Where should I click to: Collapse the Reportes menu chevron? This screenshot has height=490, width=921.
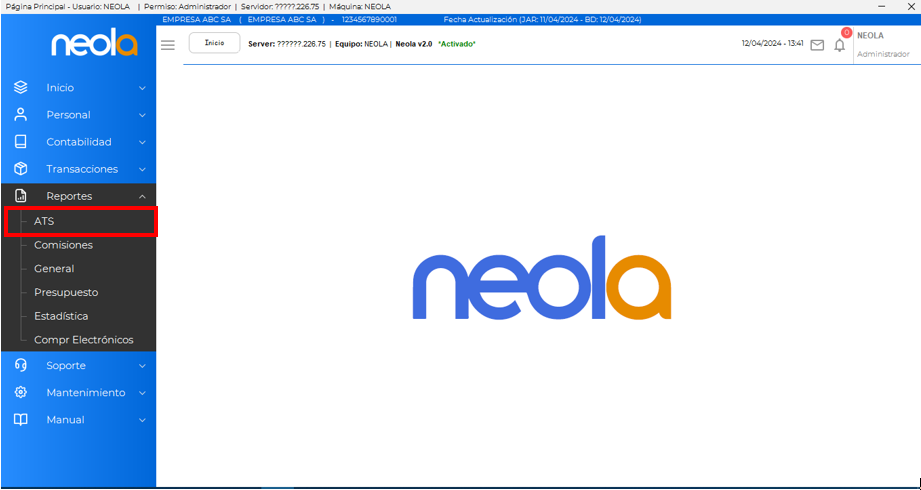point(142,197)
